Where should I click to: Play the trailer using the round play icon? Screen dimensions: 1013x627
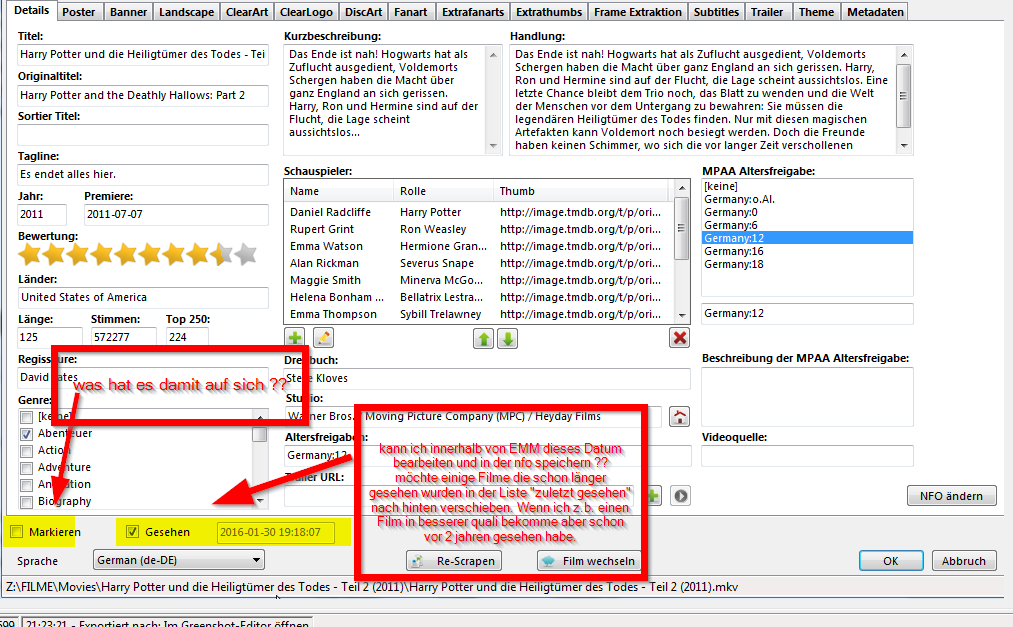[681, 496]
